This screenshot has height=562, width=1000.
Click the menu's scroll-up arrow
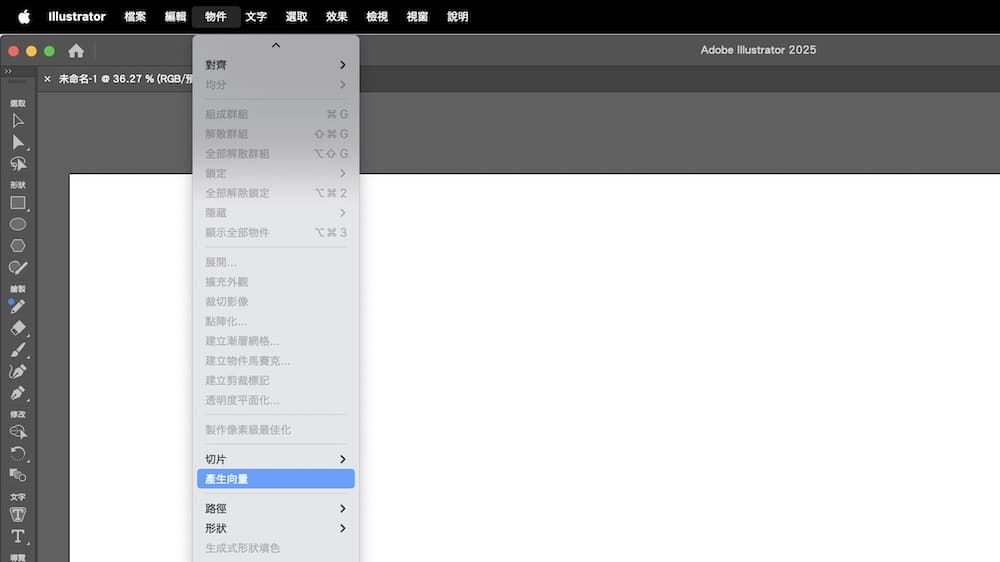(276, 45)
